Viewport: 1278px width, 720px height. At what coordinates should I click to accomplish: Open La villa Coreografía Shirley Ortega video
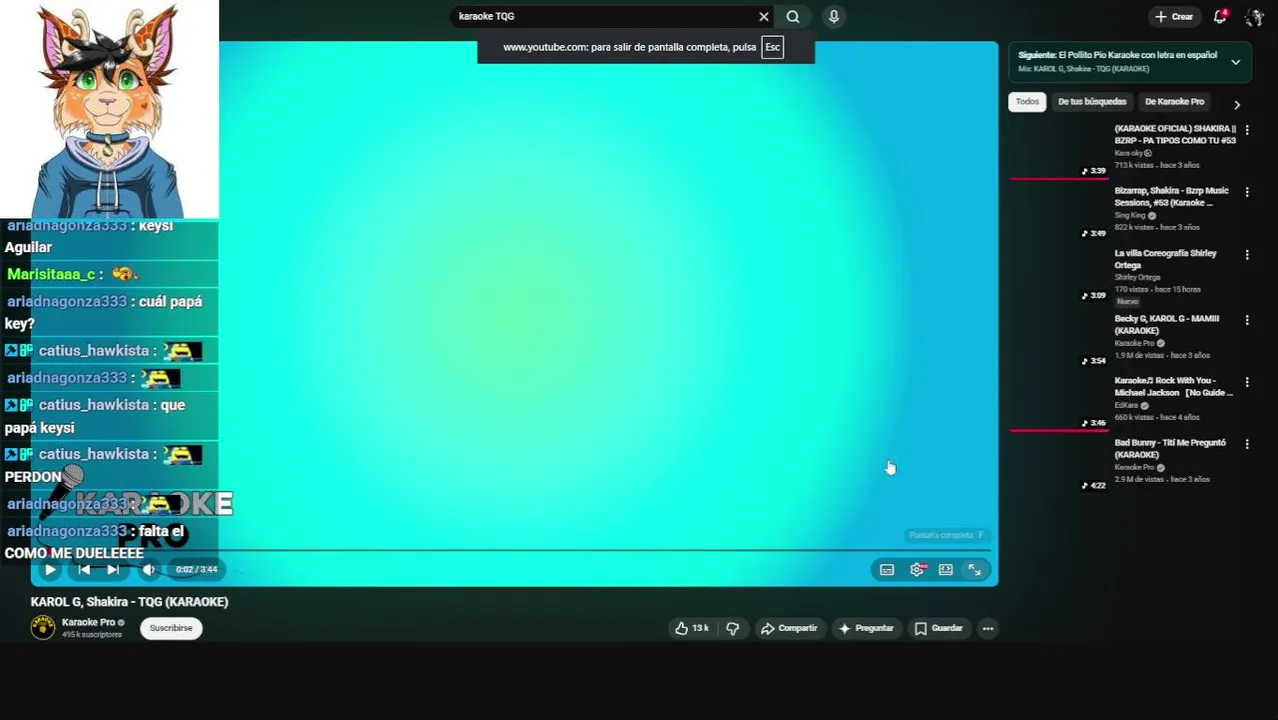1165,259
